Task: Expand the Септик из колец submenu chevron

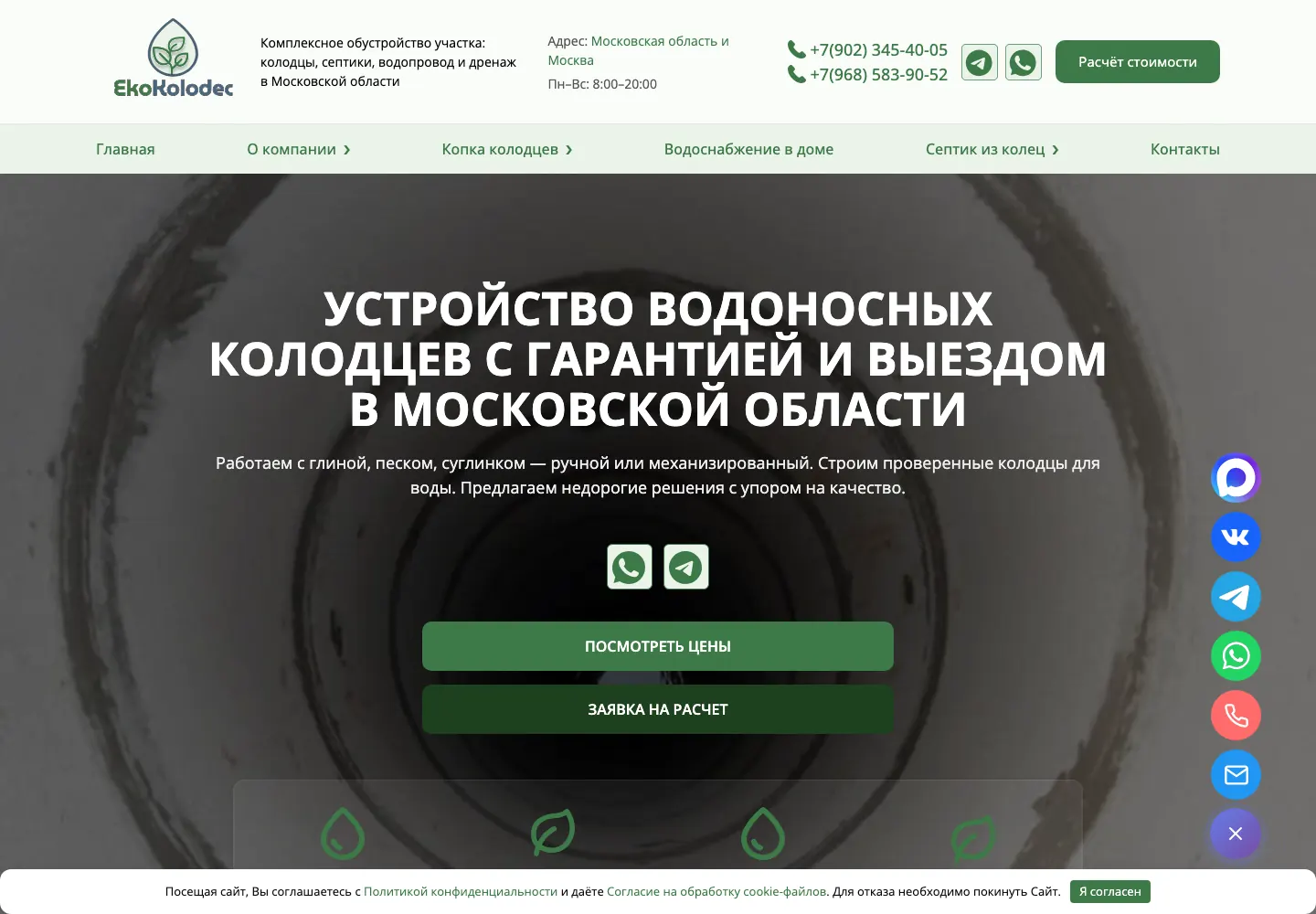Action: [1056, 150]
